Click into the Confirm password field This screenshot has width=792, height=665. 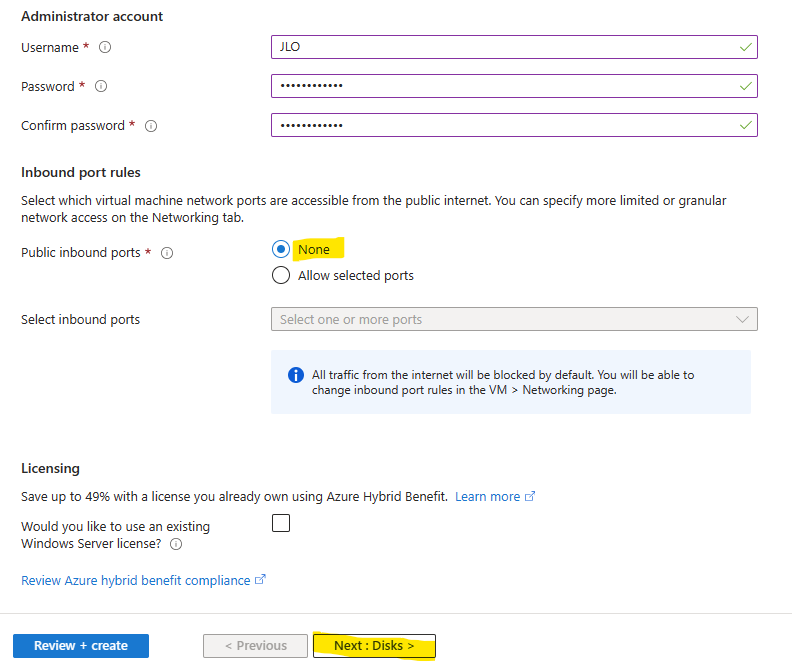tap(514, 125)
